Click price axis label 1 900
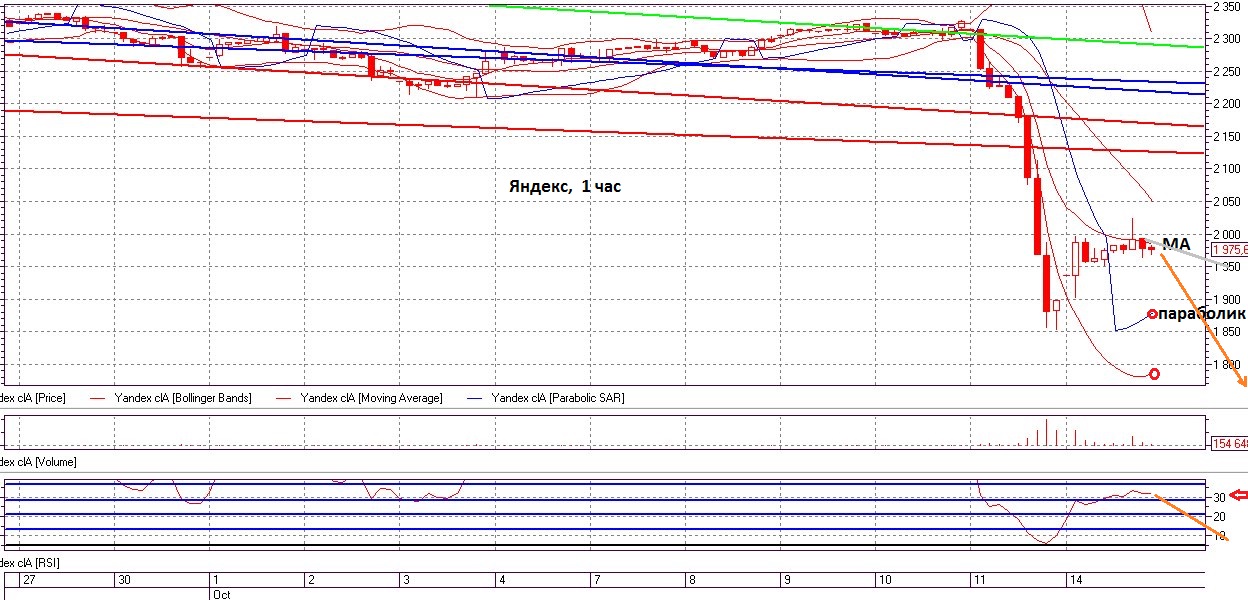Screen dimensions: 1248x600 [x=1229, y=299]
